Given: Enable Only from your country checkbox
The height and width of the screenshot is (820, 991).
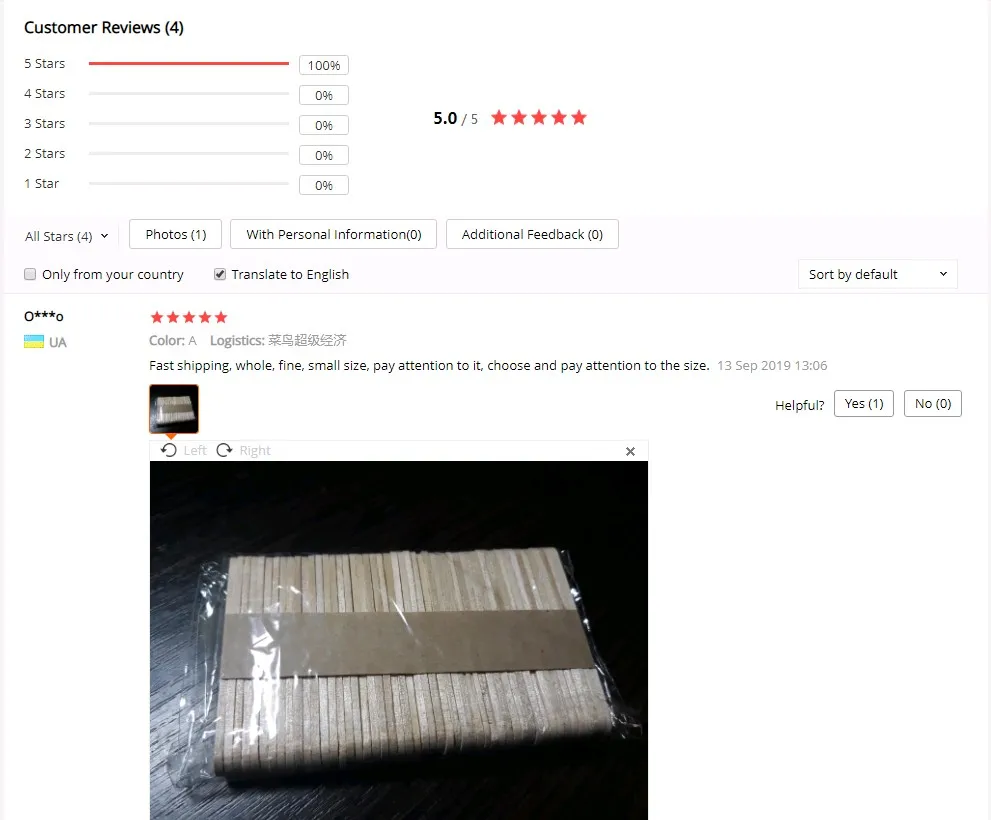Looking at the screenshot, I should (30, 274).
